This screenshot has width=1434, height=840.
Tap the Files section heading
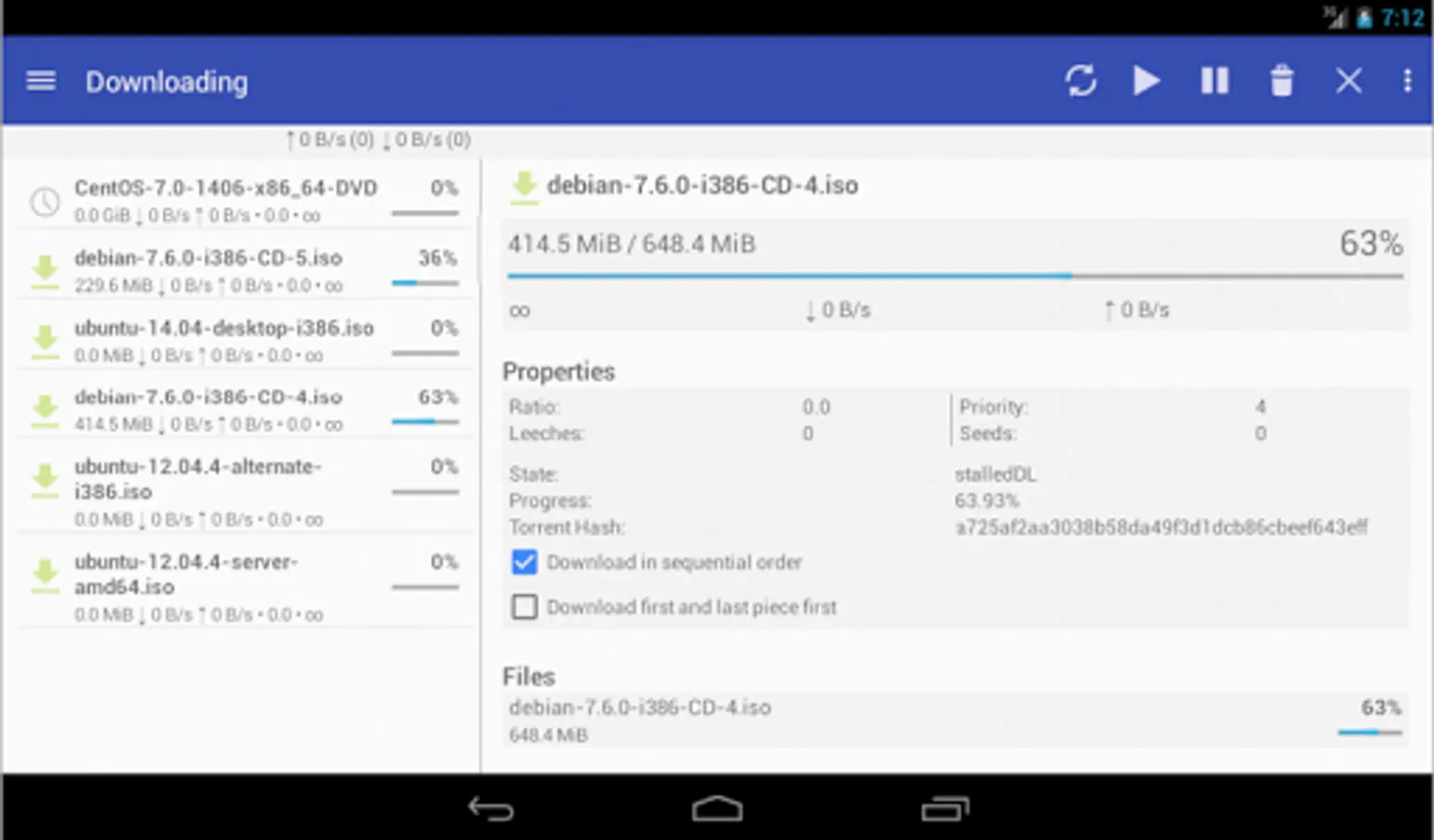pos(528,676)
